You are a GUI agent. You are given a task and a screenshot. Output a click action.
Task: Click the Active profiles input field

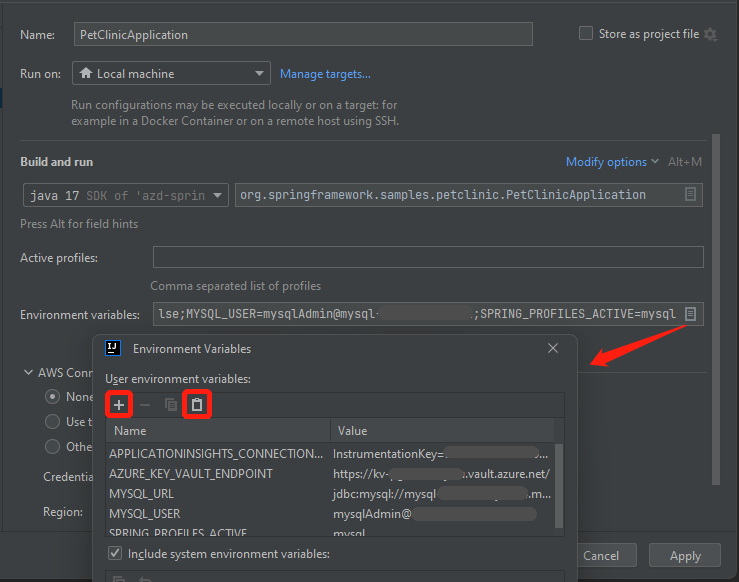click(428, 257)
